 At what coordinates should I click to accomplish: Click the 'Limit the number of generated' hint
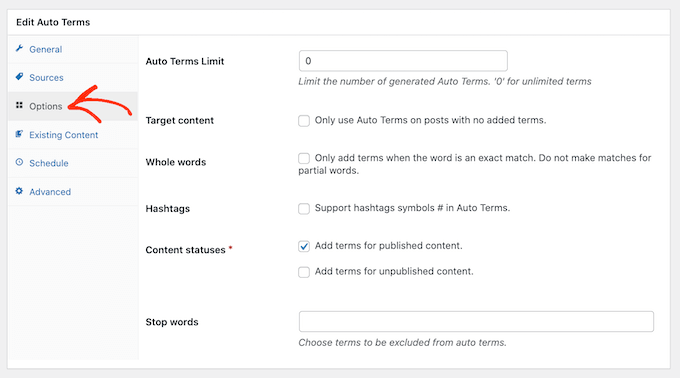(x=445, y=81)
